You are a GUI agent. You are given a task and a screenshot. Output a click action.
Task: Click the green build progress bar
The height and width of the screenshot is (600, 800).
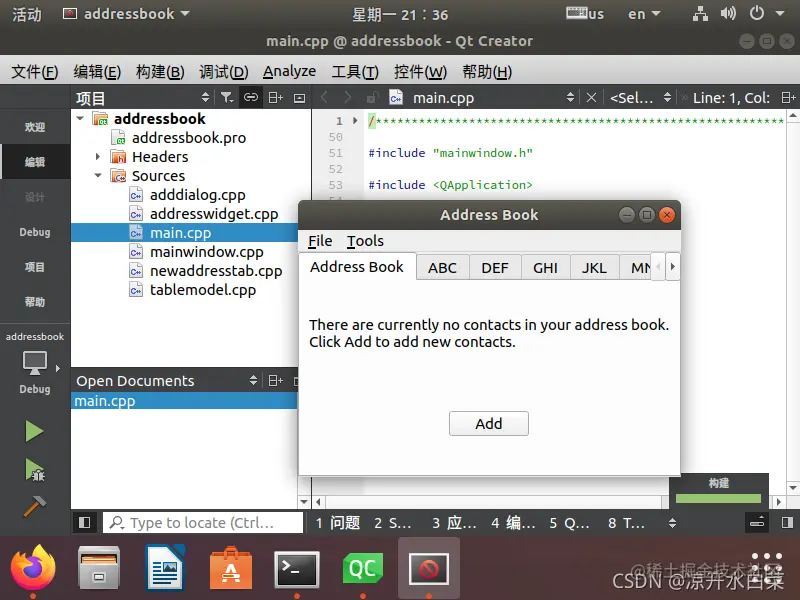point(718,498)
